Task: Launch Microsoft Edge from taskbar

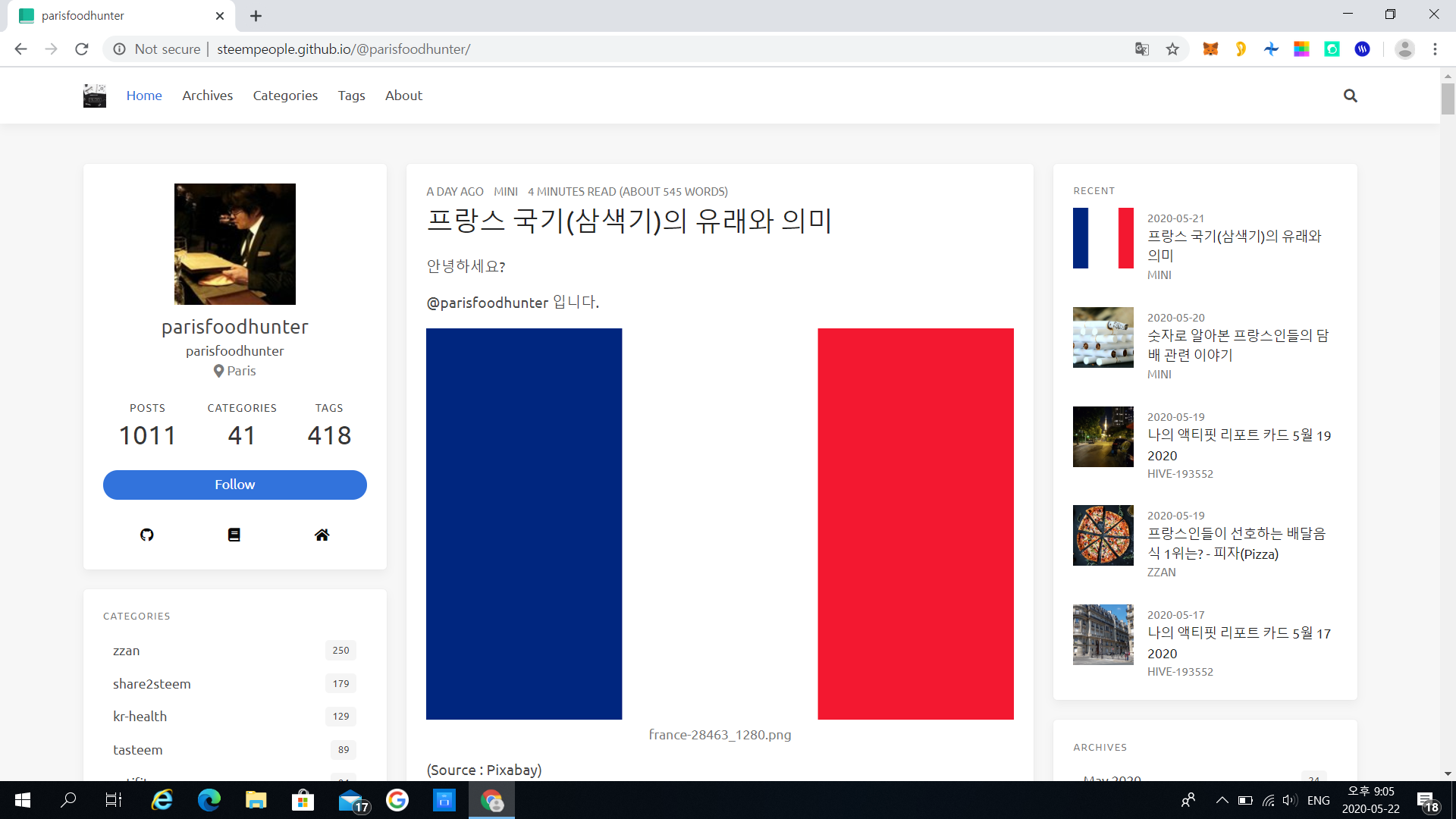Action: (x=209, y=800)
